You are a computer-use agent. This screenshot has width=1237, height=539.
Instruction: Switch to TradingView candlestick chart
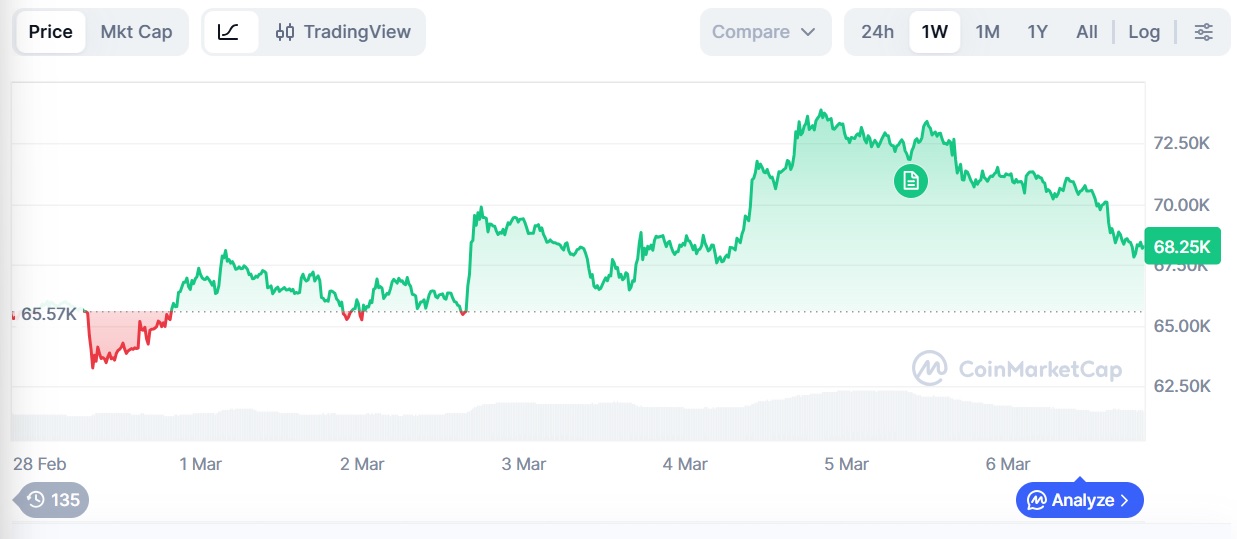click(x=343, y=32)
